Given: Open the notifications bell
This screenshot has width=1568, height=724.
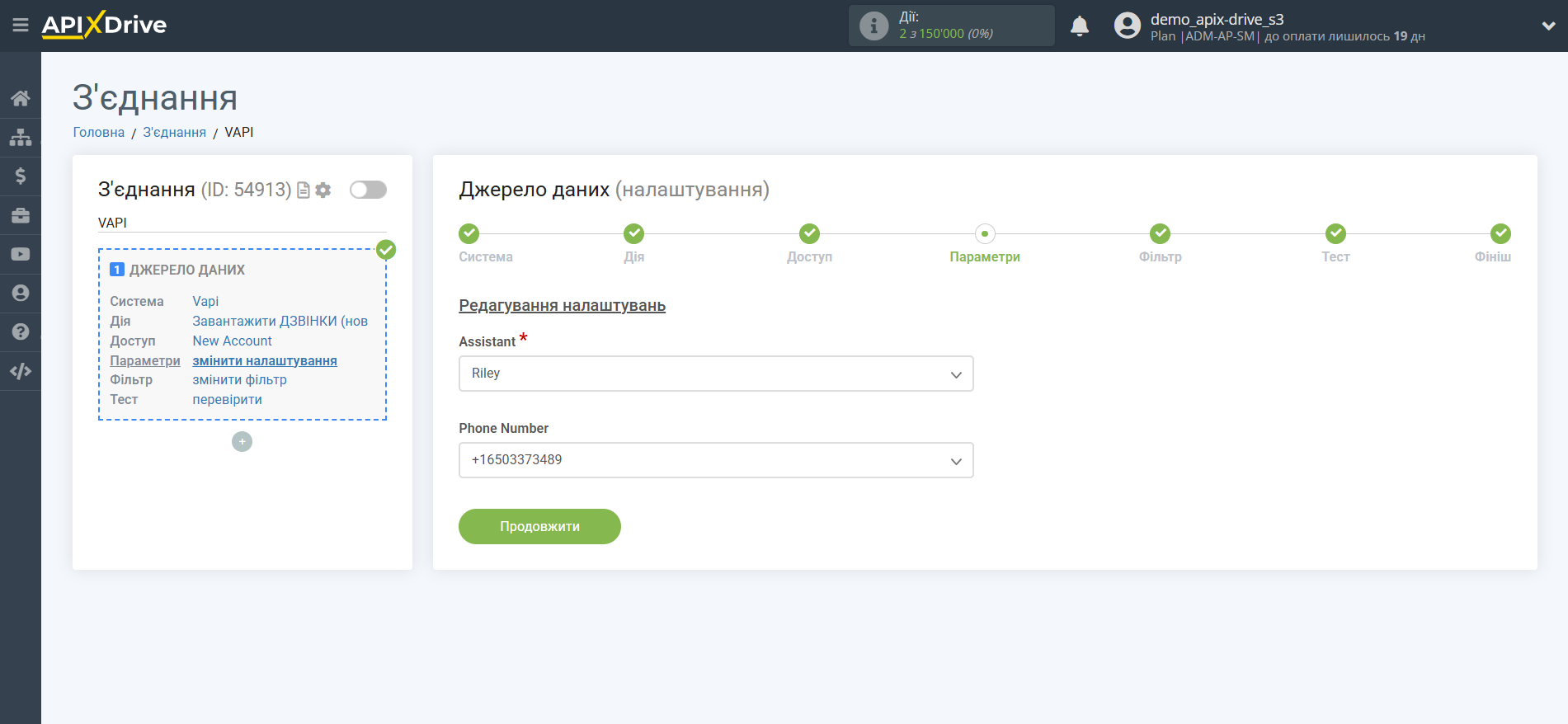Looking at the screenshot, I should click(x=1080, y=26).
